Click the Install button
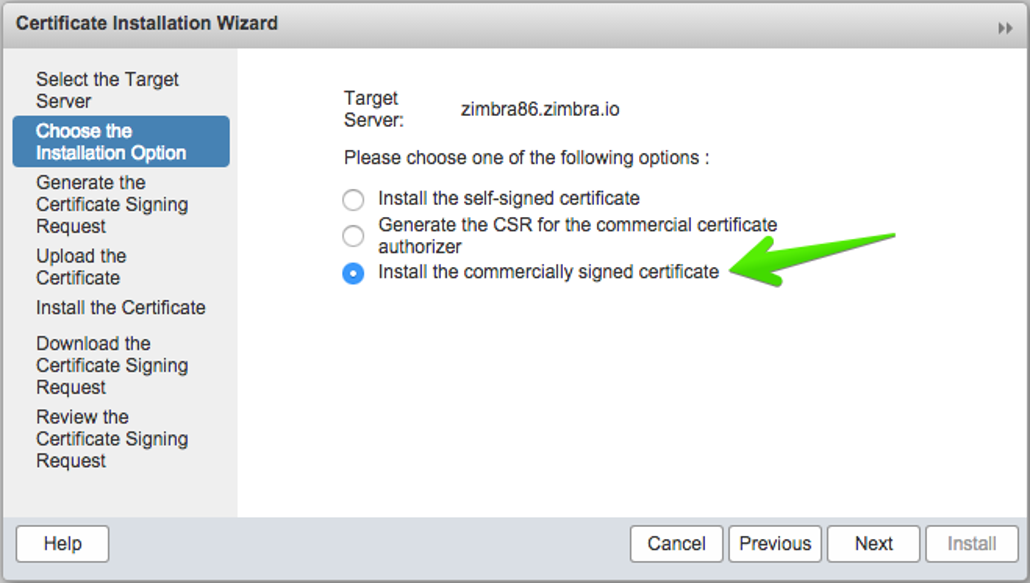This screenshot has height=583, width=1030. click(971, 544)
